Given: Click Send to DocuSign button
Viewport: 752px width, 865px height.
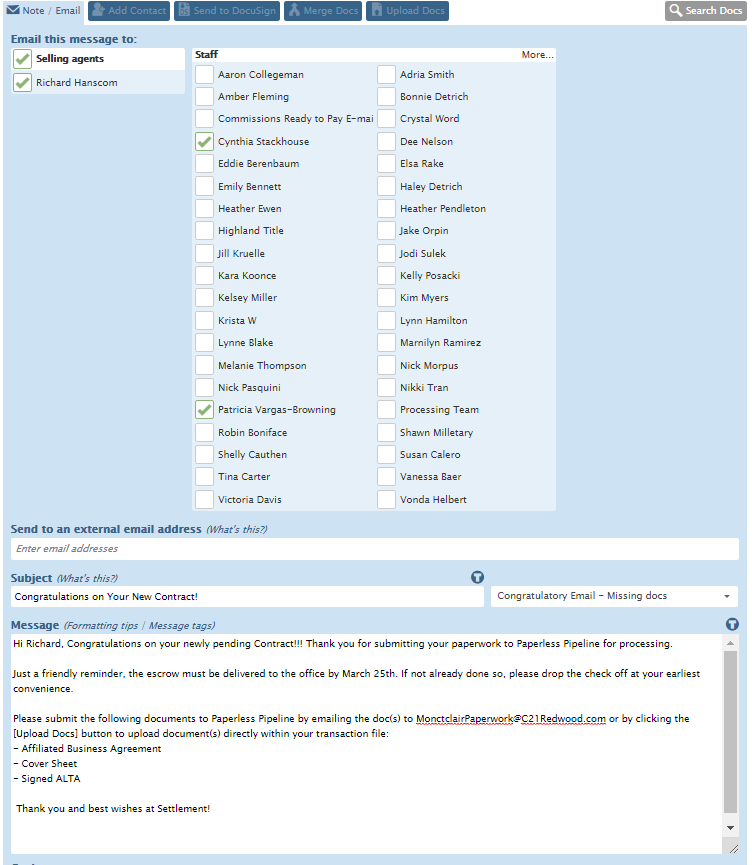Looking at the screenshot, I should coord(227,10).
